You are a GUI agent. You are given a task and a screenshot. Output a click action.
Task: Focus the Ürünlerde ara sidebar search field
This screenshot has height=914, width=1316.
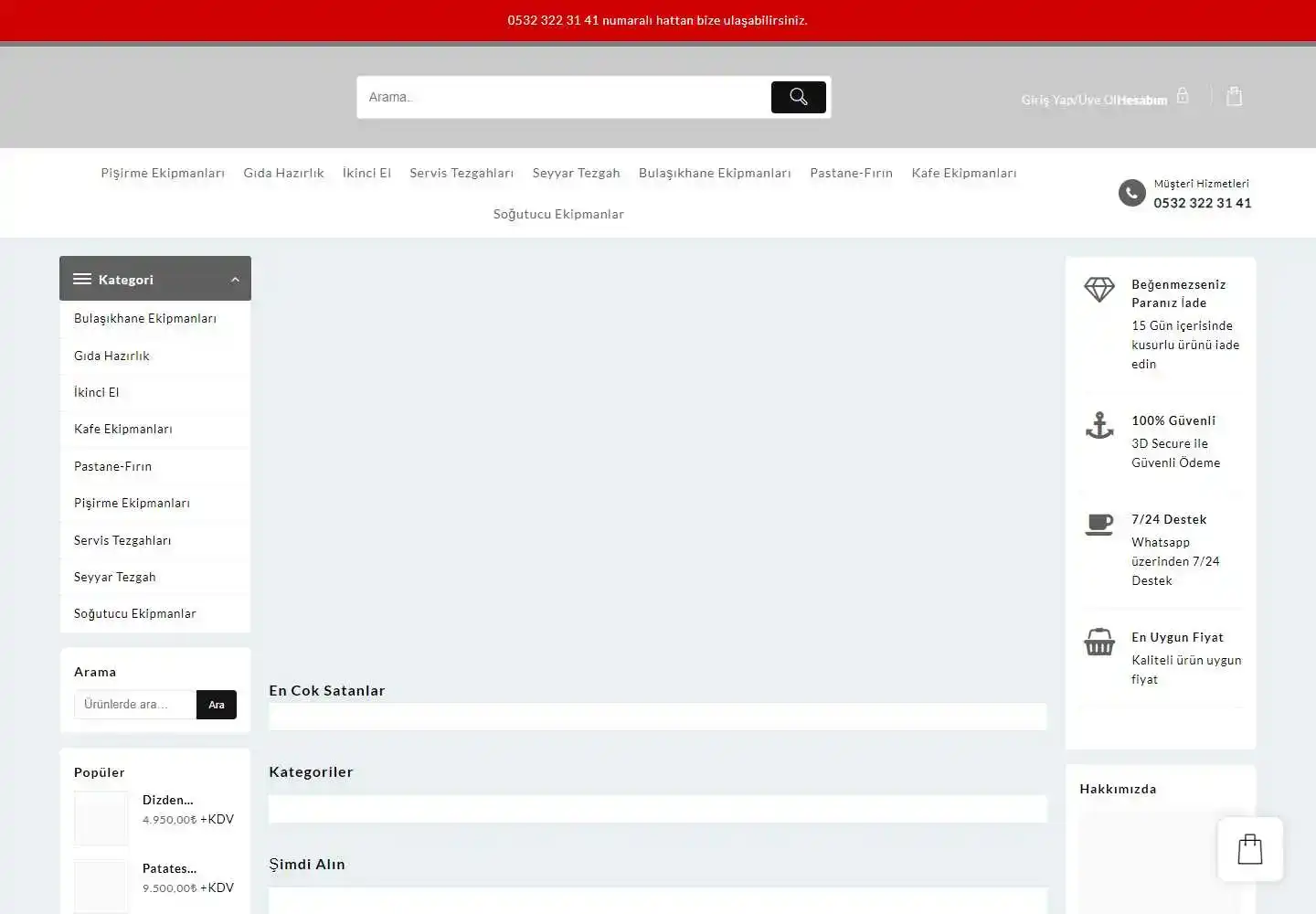[x=135, y=705]
